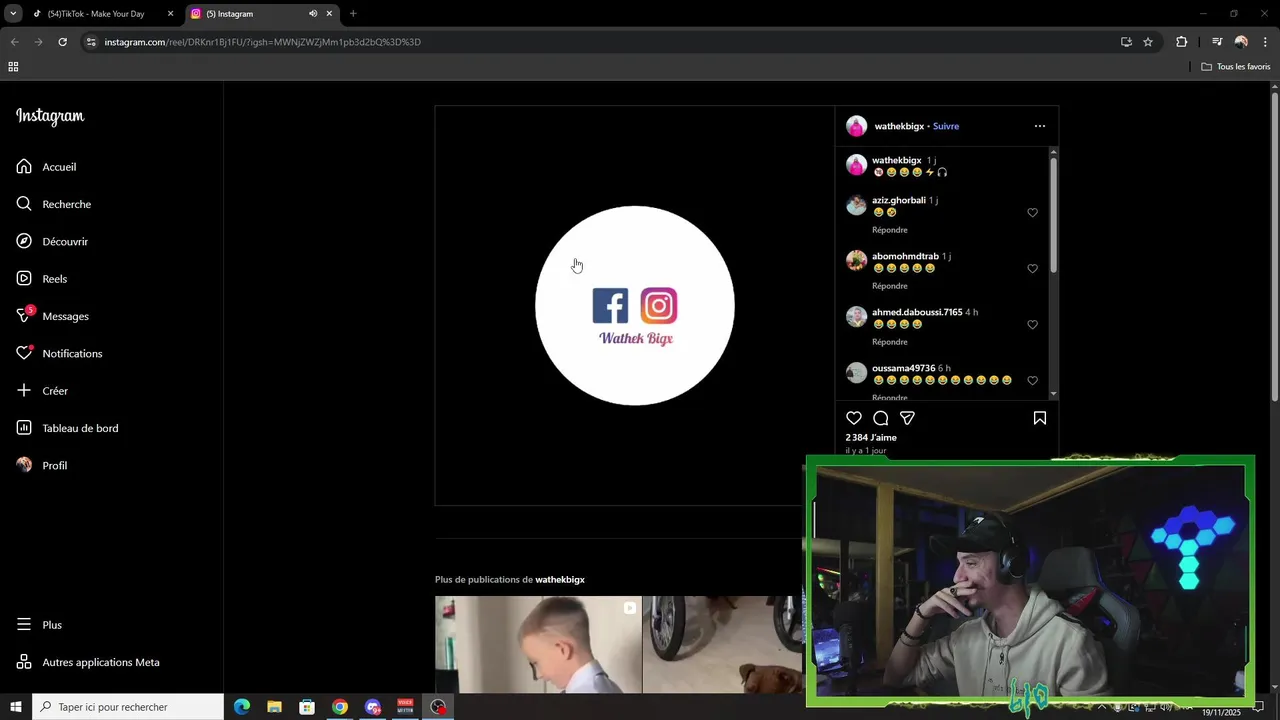Reload the page
This screenshot has height=720, width=1280.
coord(62,42)
